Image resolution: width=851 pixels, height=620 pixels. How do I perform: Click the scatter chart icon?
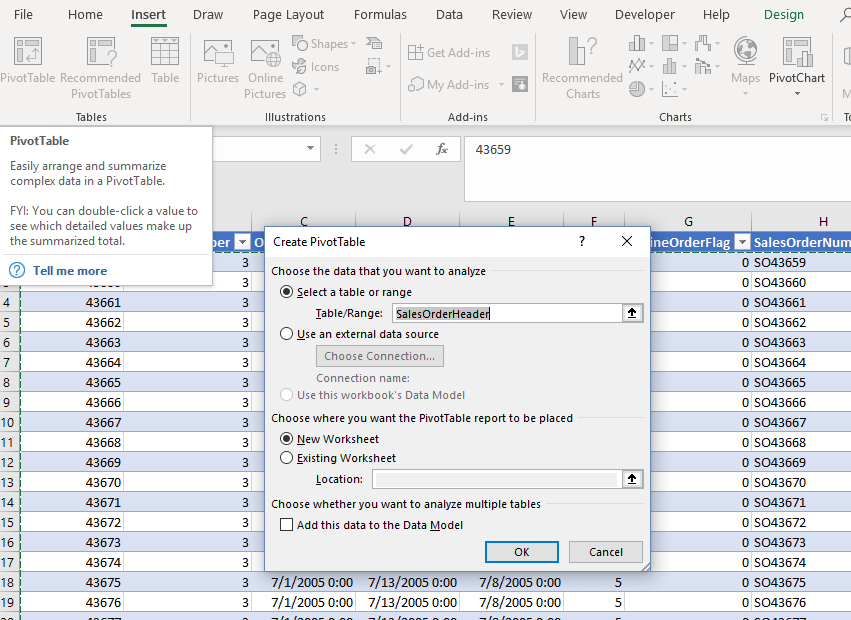[x=670, y=89]
